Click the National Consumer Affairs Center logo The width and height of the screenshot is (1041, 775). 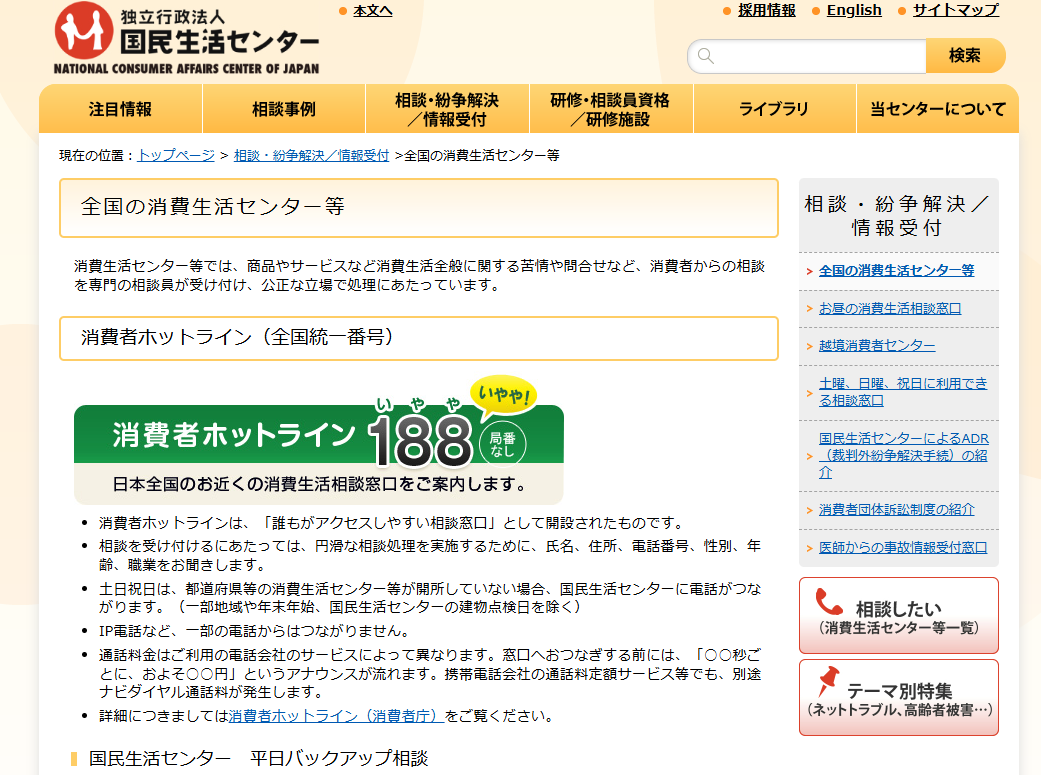pos(187,39)
